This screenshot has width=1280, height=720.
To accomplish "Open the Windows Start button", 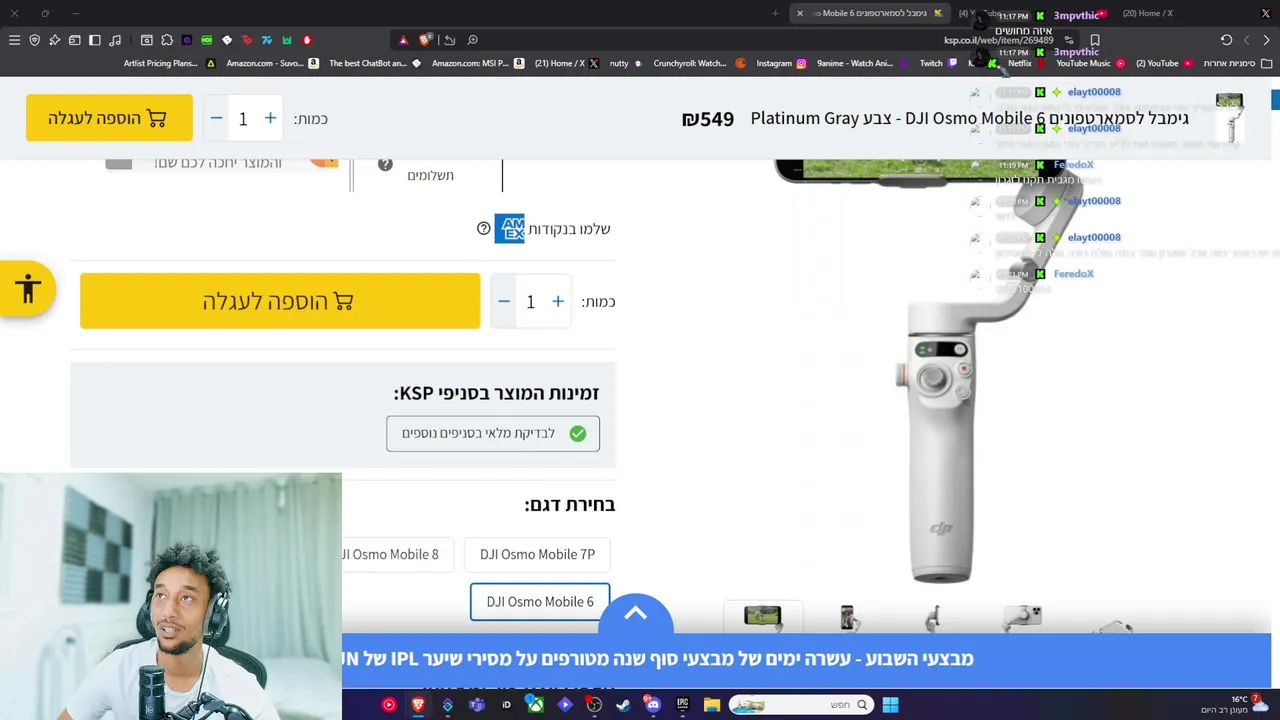I will (890, 705).
